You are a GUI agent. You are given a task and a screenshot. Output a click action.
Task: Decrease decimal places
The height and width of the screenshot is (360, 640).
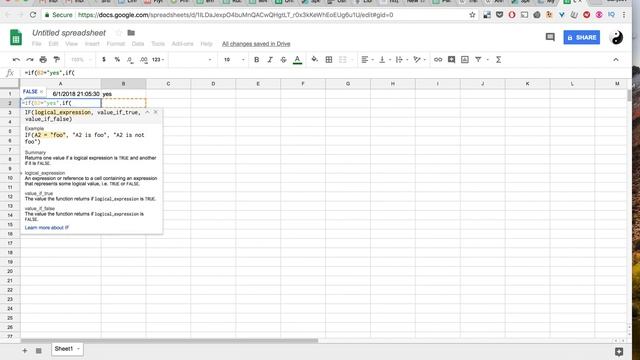click(x=130, y=60)
